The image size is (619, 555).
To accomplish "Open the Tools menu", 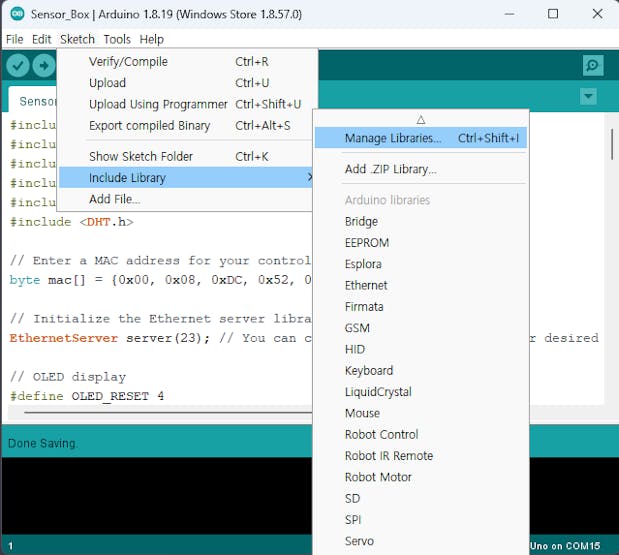I will pos(117,39).
